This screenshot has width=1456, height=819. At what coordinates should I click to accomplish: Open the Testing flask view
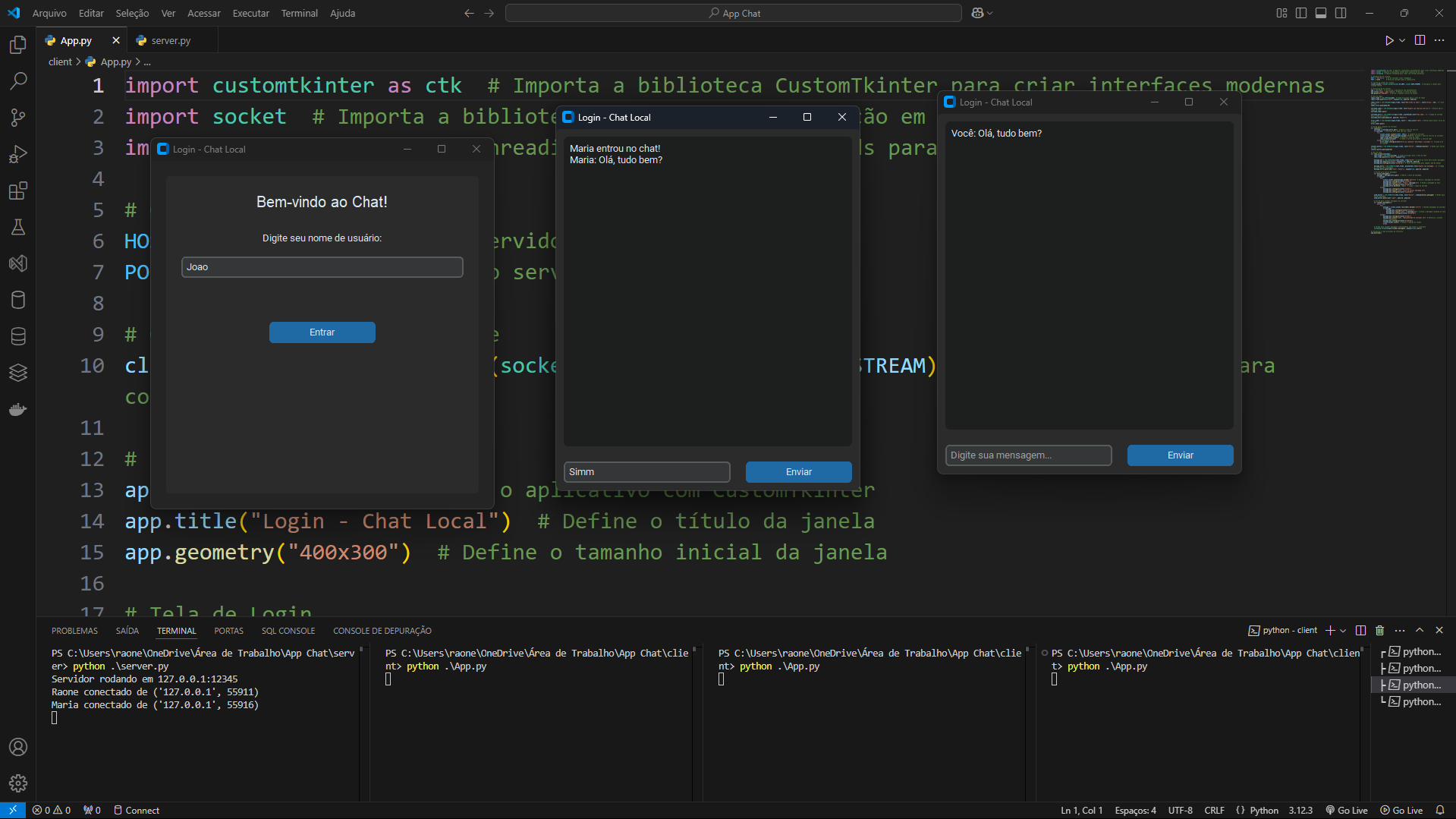pos(18,227)
